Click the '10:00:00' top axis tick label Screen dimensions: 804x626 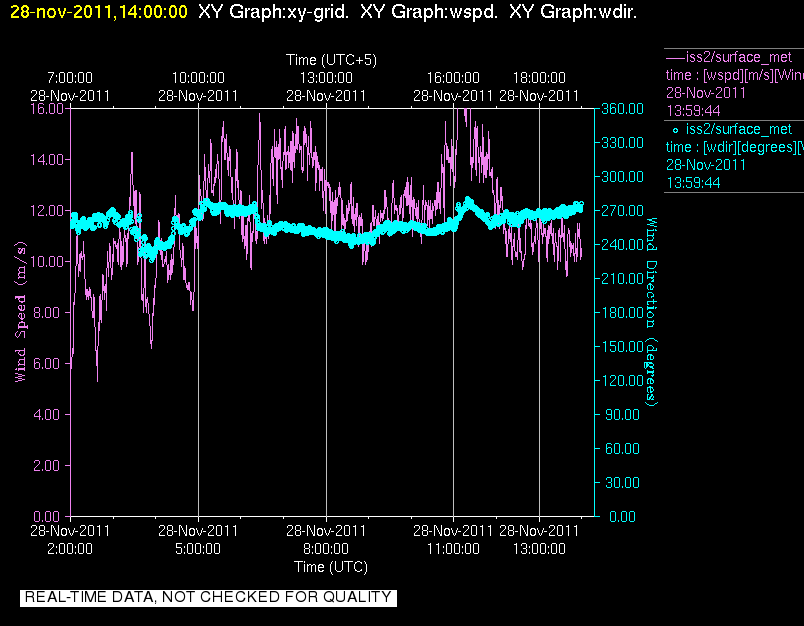198,78
